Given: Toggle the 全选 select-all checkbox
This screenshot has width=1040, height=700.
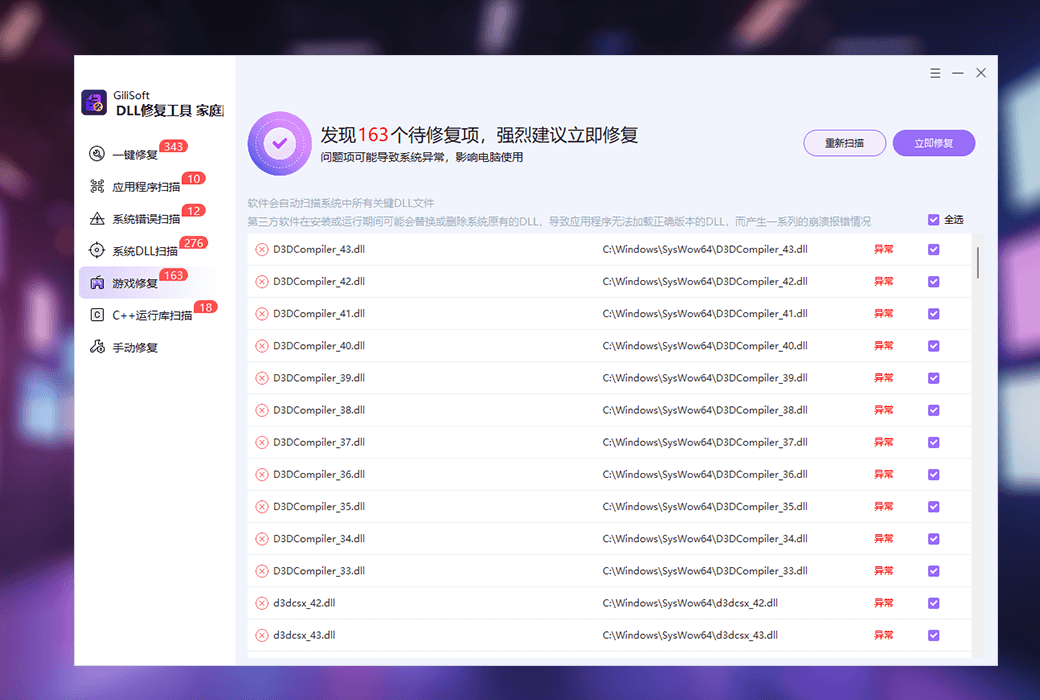Looking at the screenshot, I should pos(933,220).
